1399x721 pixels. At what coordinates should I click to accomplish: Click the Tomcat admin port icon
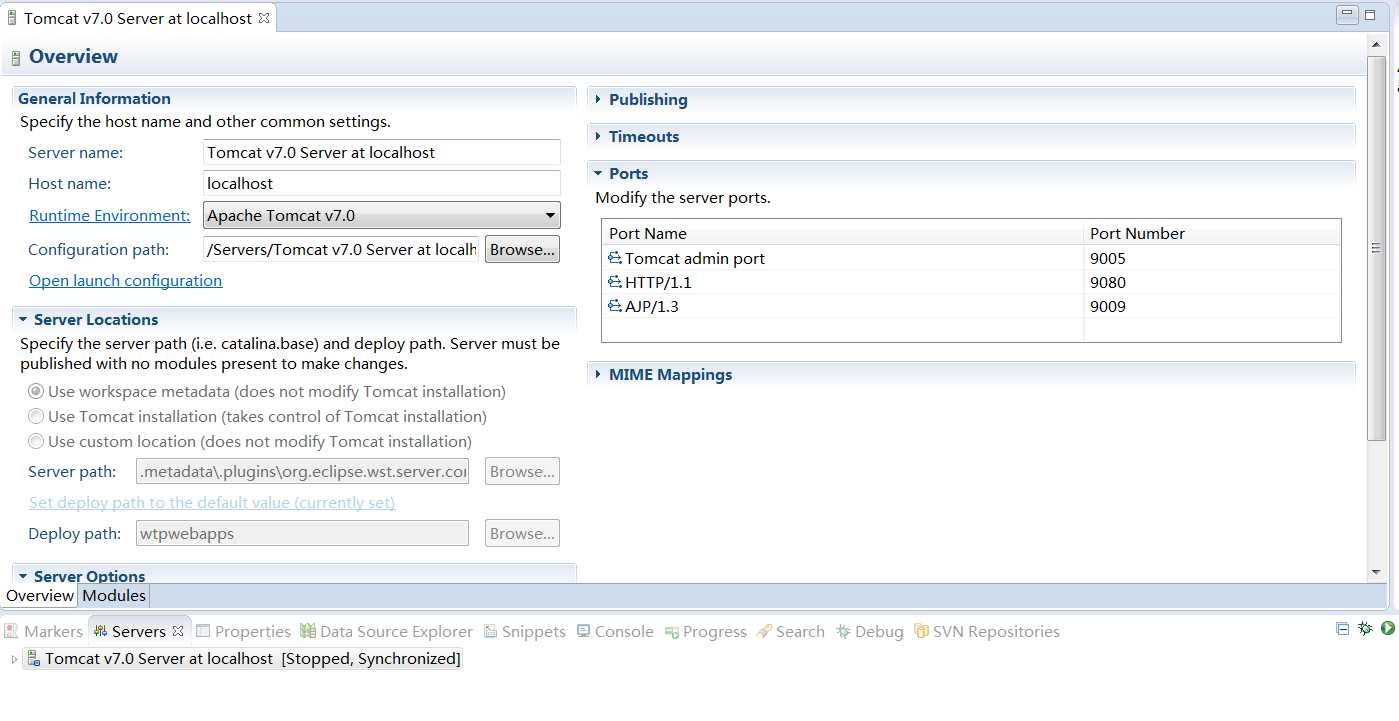click(x=615, y=258)
